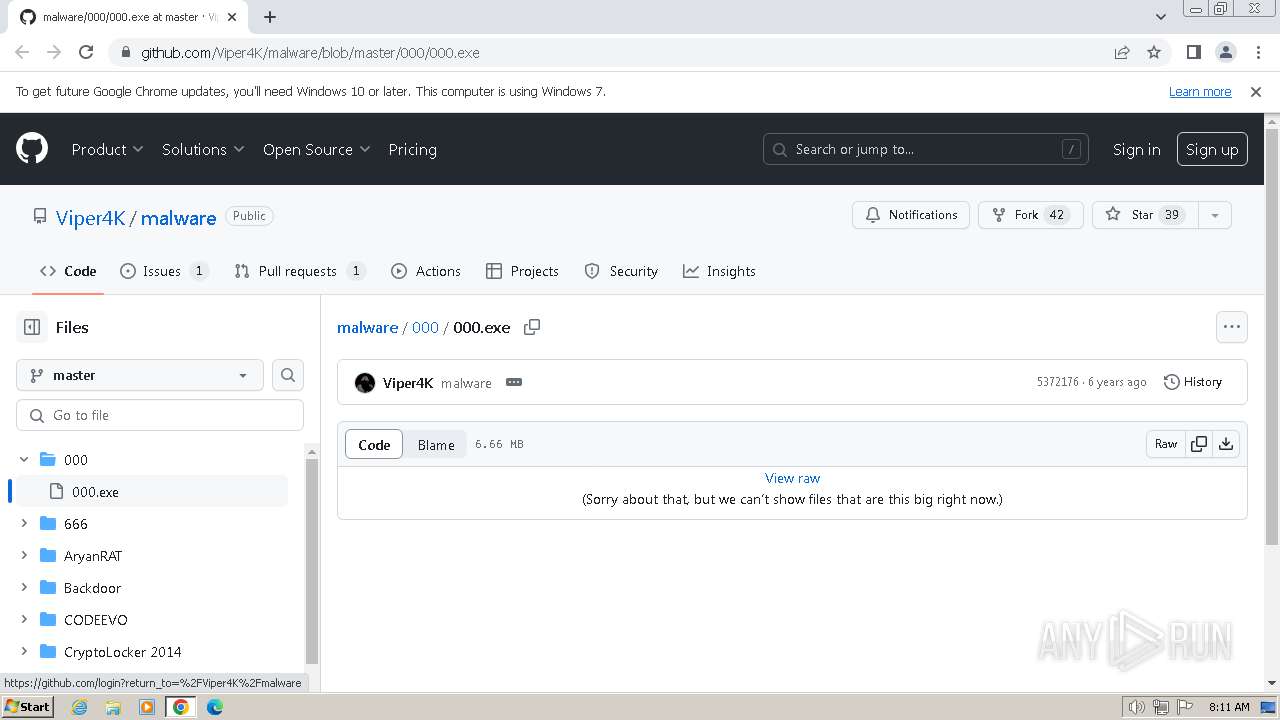Switch to the Code repository tab
Screen dimensions: 1280x720
pyautogui.click(x=68, y=271)
